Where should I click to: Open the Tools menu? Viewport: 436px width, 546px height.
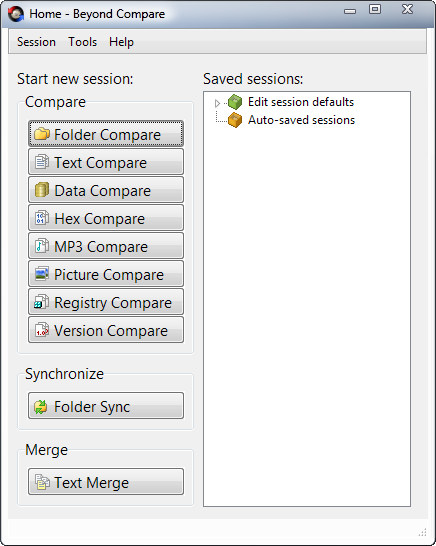[83, 42]
